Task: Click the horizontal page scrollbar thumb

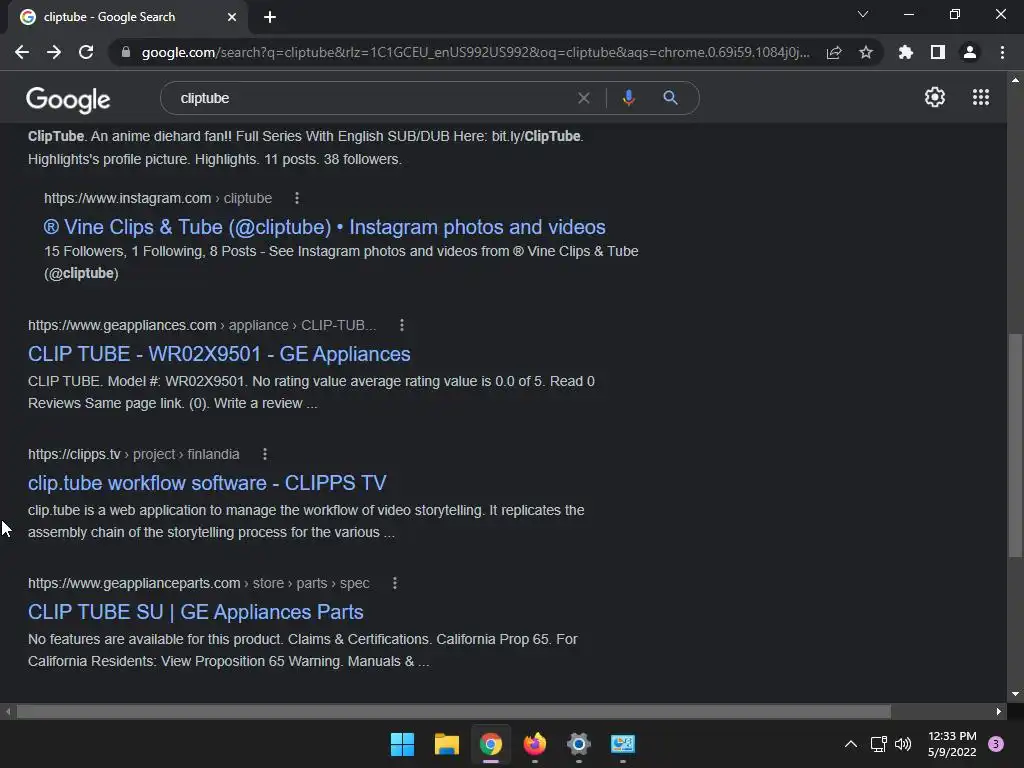Action: tap(453, 711)
